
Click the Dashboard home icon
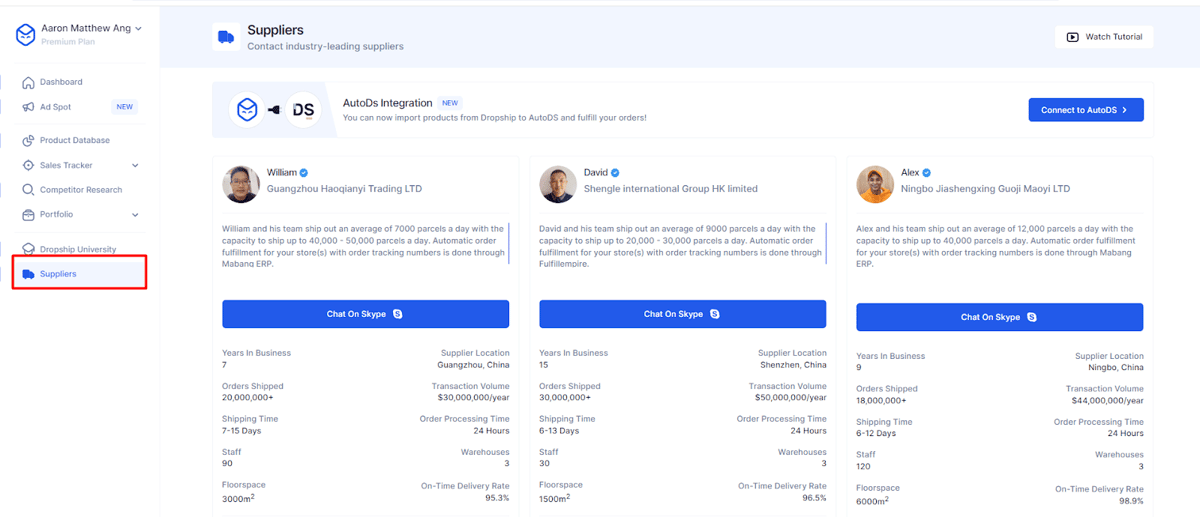point(28,82)
